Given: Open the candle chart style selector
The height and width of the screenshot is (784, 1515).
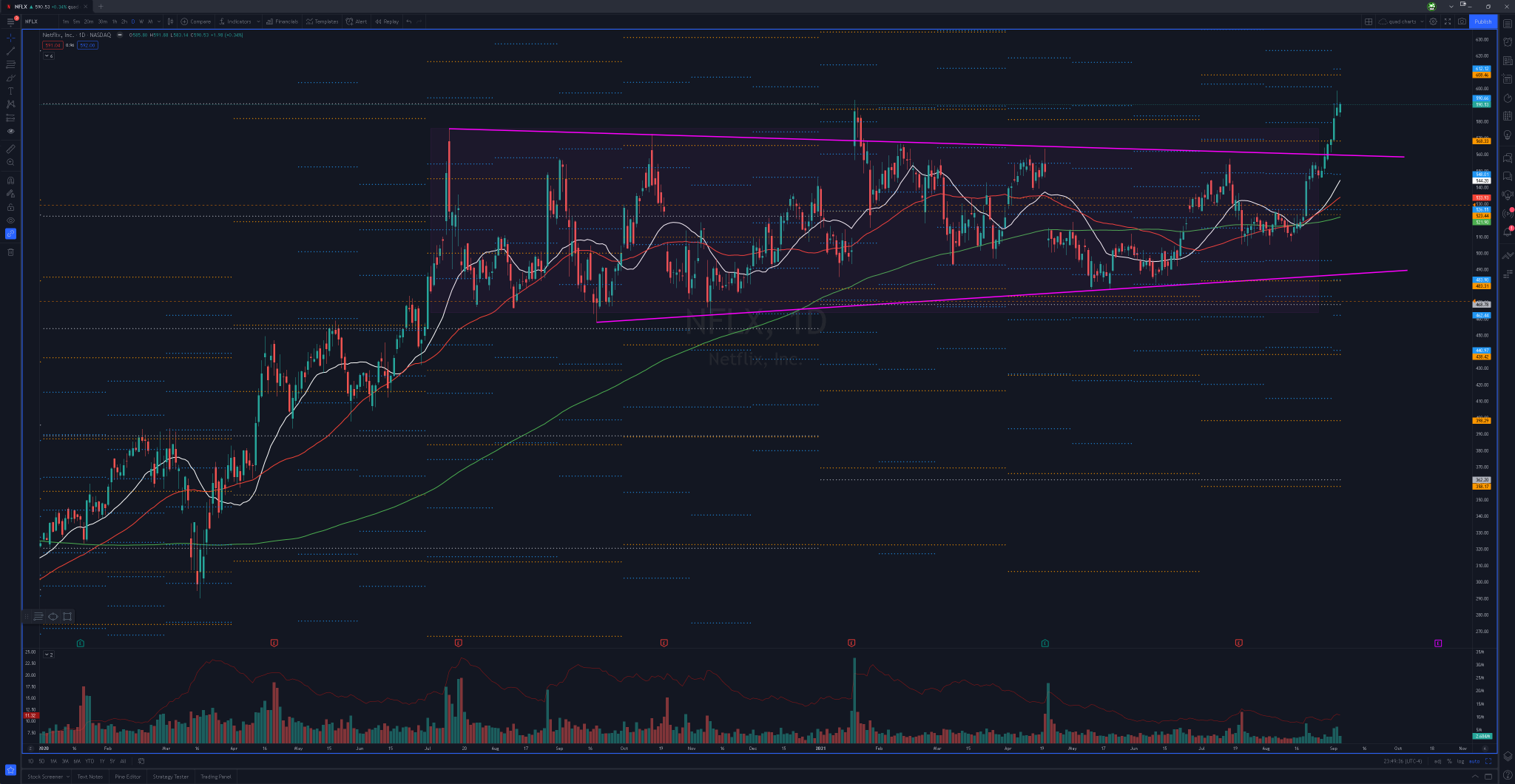Looking at the screenshot, I should click(171, 21).
